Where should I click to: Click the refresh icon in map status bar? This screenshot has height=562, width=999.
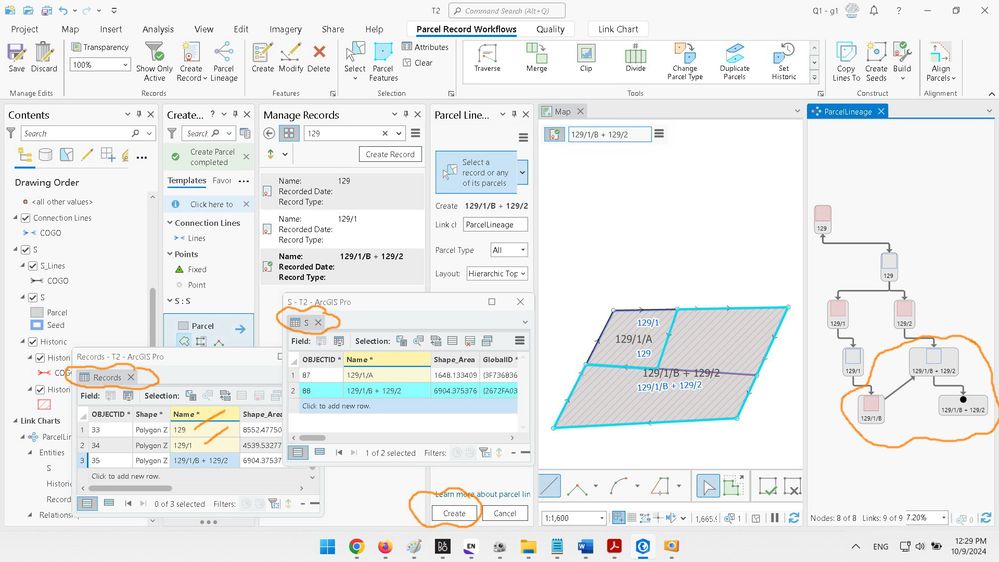794,518
